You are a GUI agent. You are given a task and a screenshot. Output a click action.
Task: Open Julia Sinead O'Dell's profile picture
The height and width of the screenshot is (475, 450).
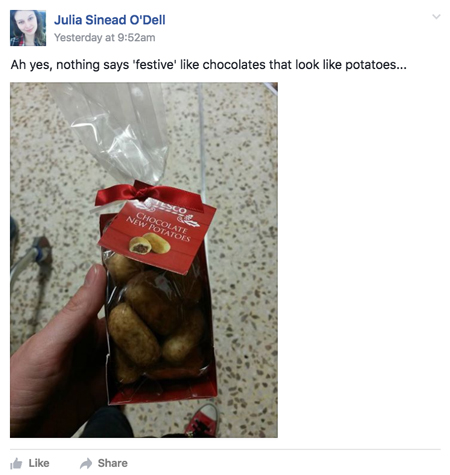(28, 28)
